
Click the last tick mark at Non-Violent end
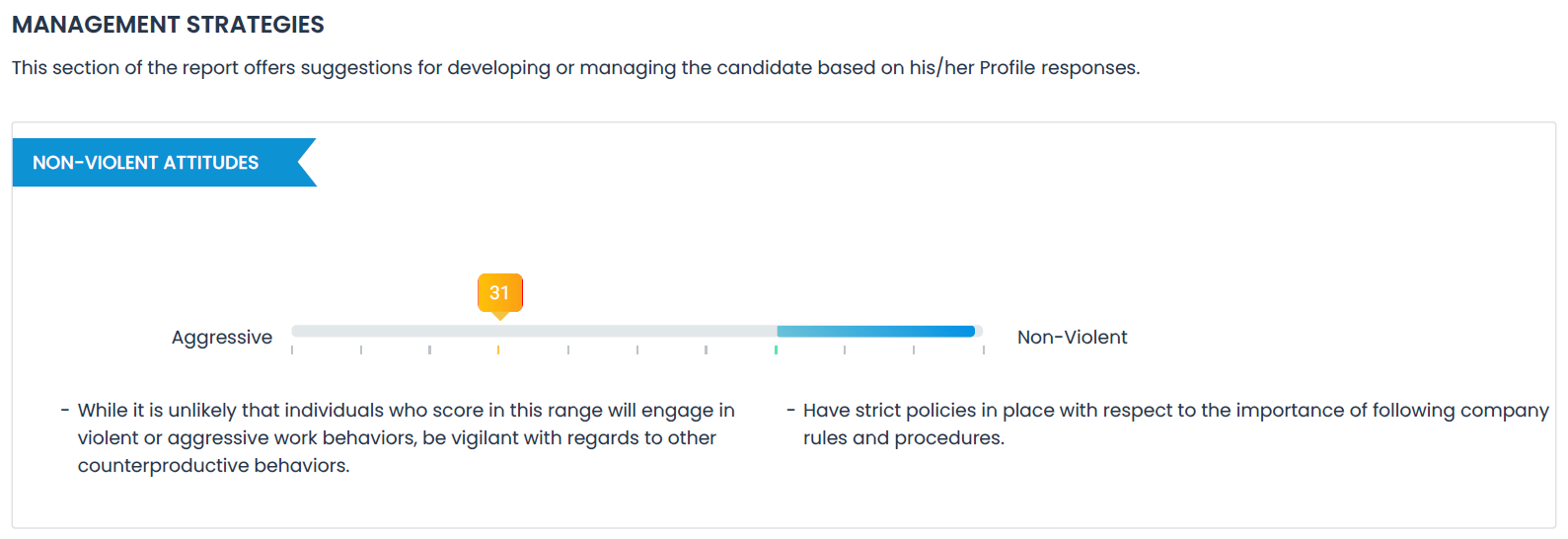[984, 349]
